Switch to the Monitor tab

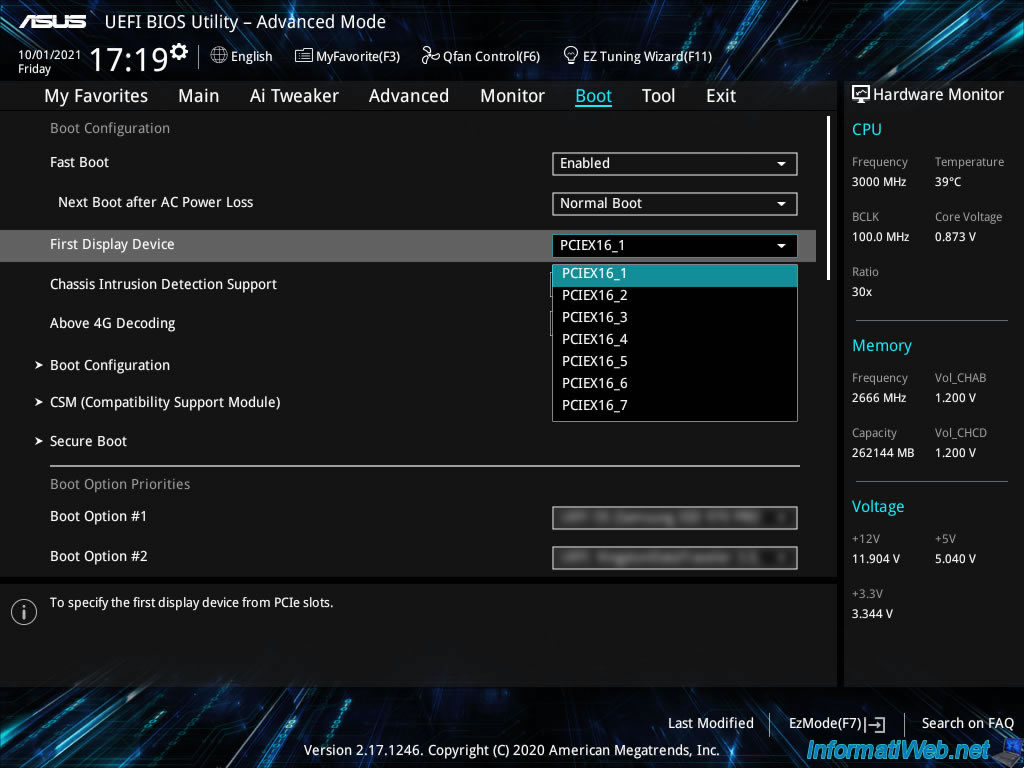(513, 96)
